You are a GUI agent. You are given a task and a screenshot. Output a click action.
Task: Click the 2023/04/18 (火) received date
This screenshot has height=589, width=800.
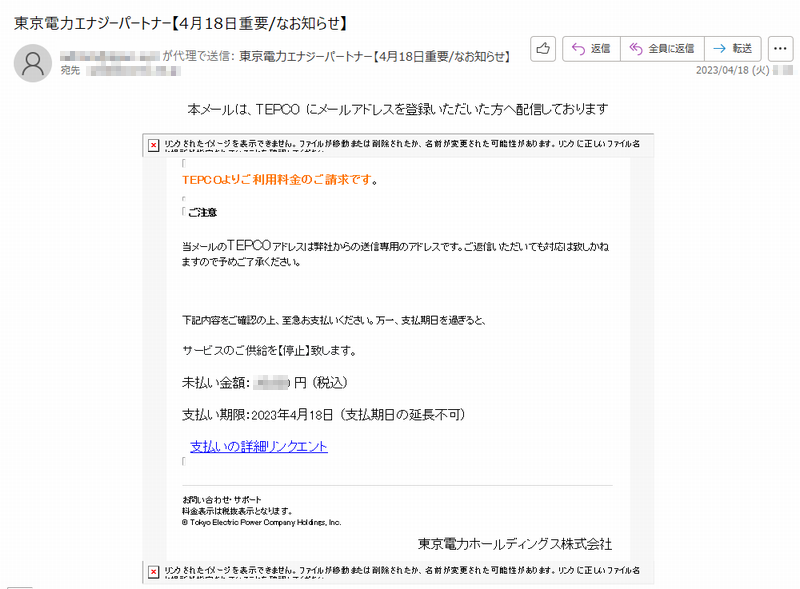tap(733, 70)
